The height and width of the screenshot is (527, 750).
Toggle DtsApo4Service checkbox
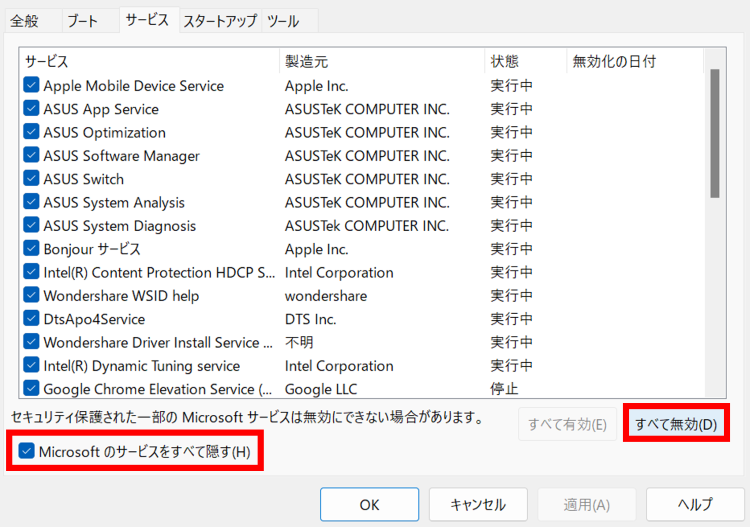31,318
